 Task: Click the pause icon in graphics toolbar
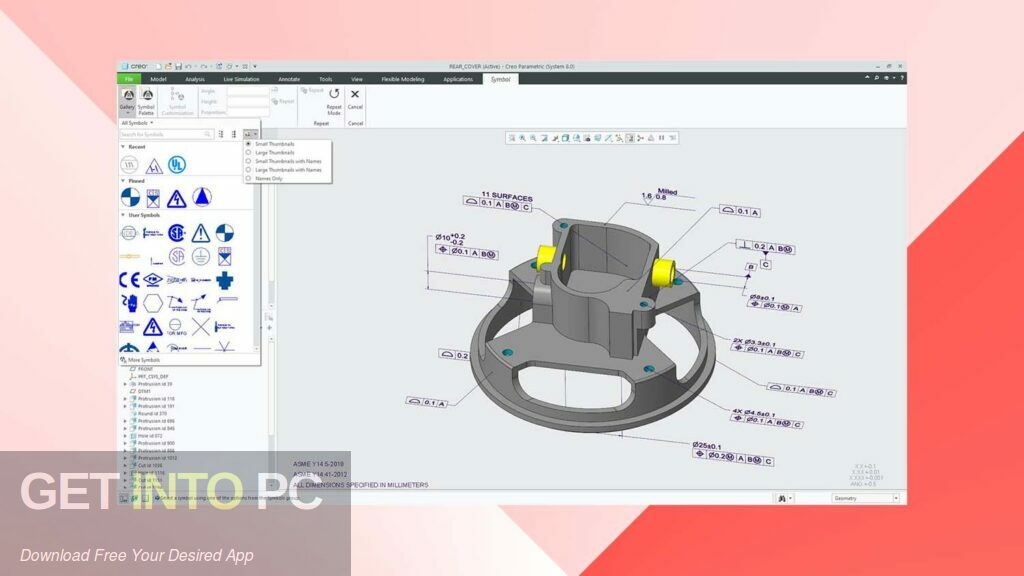662,138
